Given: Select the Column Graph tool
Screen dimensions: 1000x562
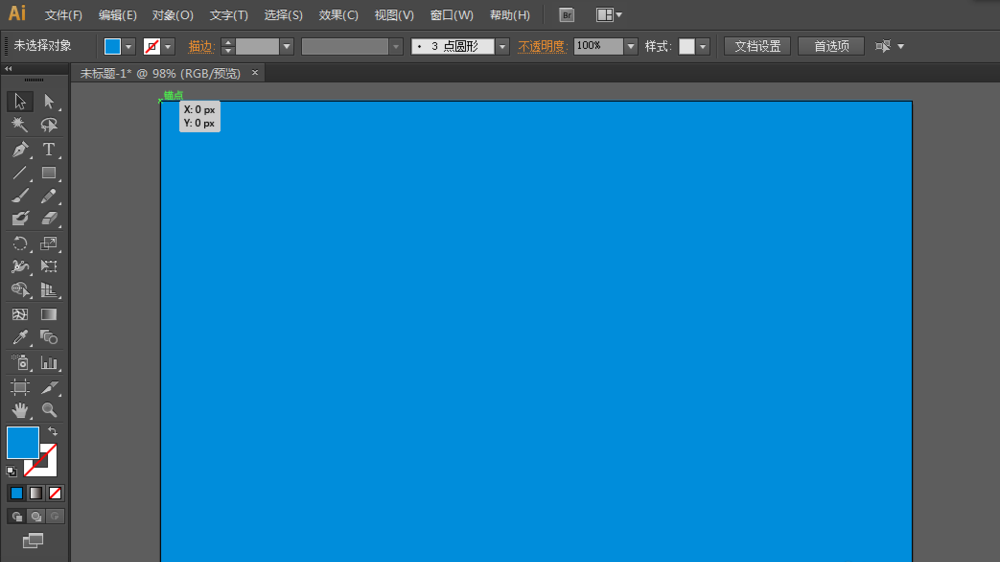Looking at the screenshot, I should pos(49,363).
